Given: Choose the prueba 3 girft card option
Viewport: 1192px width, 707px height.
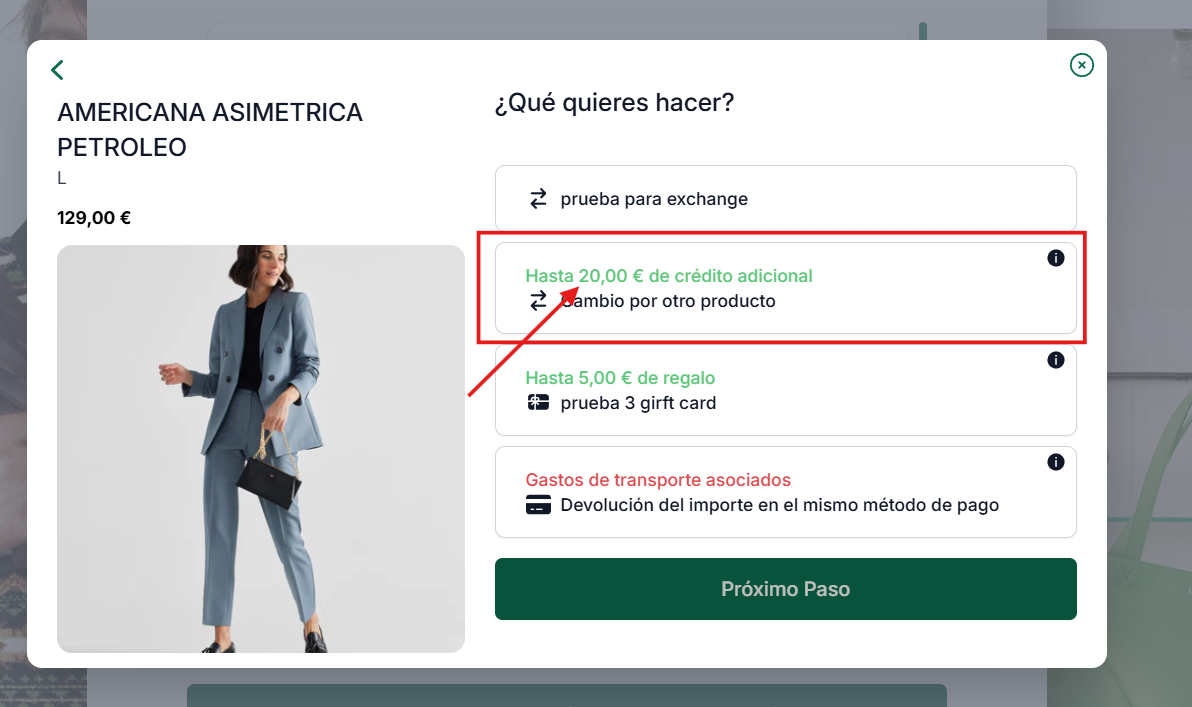Looking at the screenshot, I should click(785, 390).
